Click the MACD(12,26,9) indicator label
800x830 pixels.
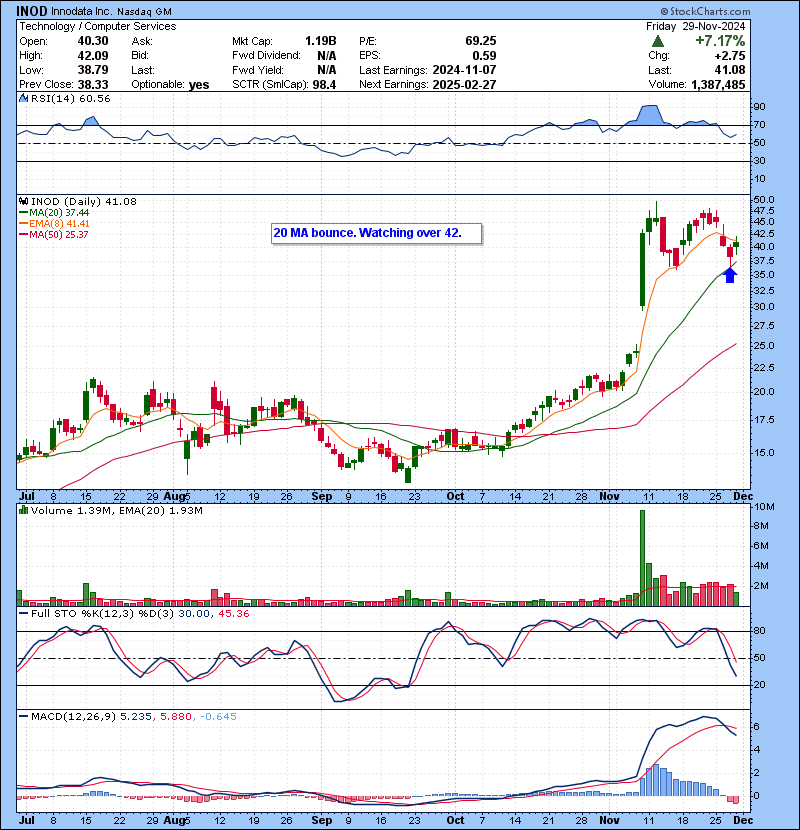[x=73, y=717]
